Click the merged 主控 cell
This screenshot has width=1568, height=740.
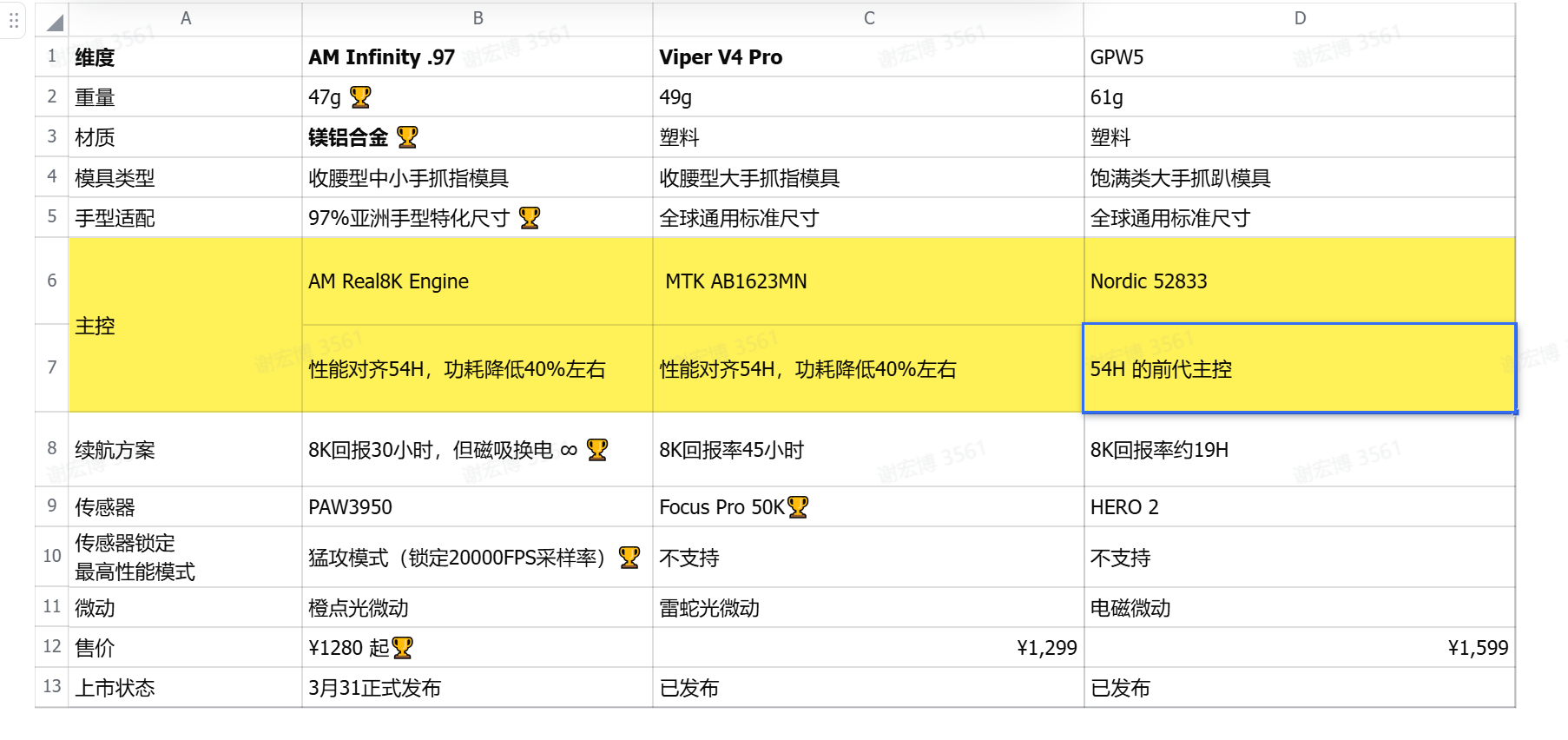pyautogui.click(x=186, y=325)
